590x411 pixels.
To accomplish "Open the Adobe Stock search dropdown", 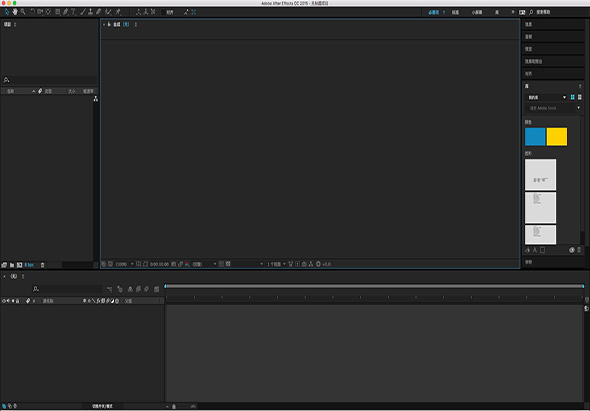I will [x=579, y=108].
